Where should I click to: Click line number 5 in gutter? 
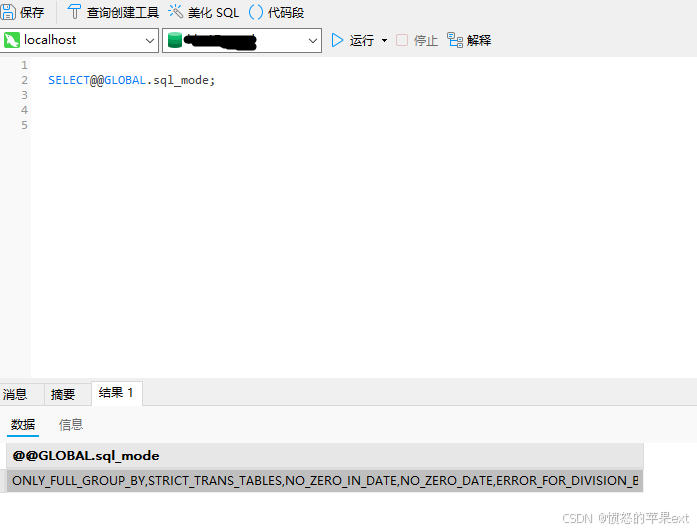(24, 125)
